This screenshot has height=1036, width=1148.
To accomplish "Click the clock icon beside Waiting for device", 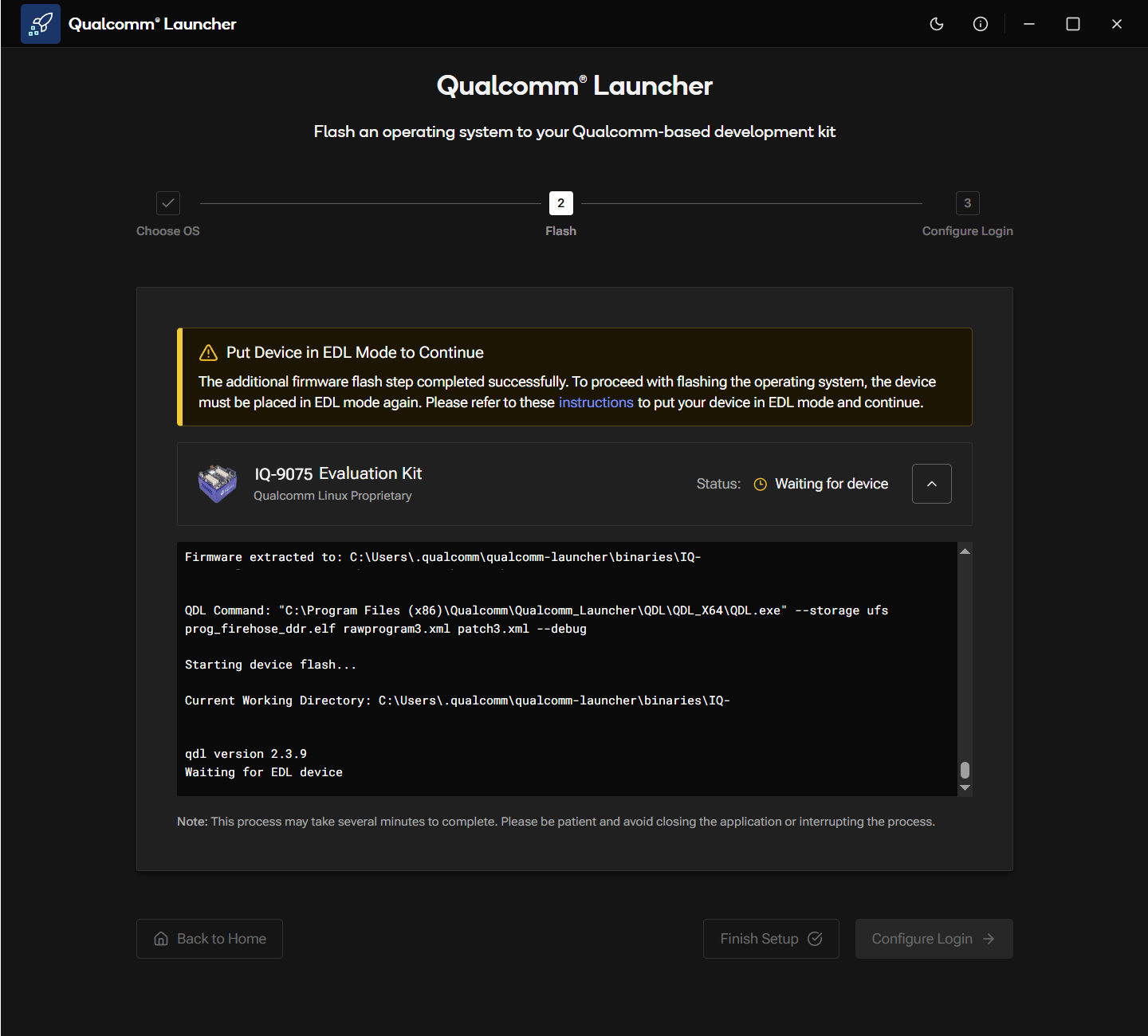I will (761, 485).
